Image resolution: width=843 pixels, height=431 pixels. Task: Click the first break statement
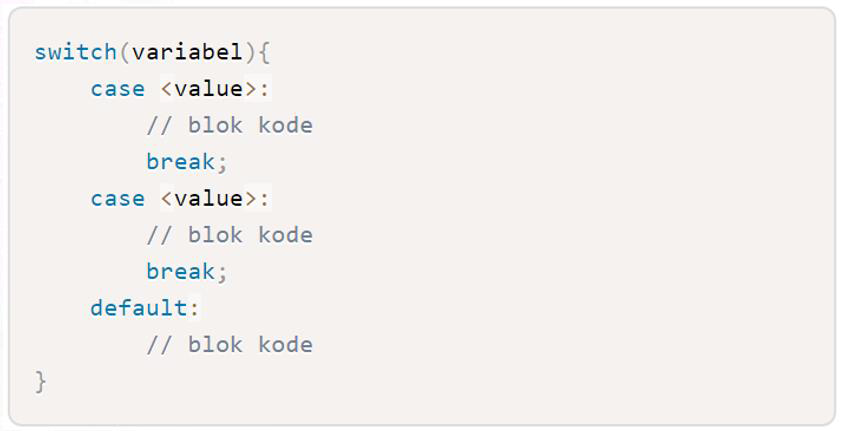[187, 162]
